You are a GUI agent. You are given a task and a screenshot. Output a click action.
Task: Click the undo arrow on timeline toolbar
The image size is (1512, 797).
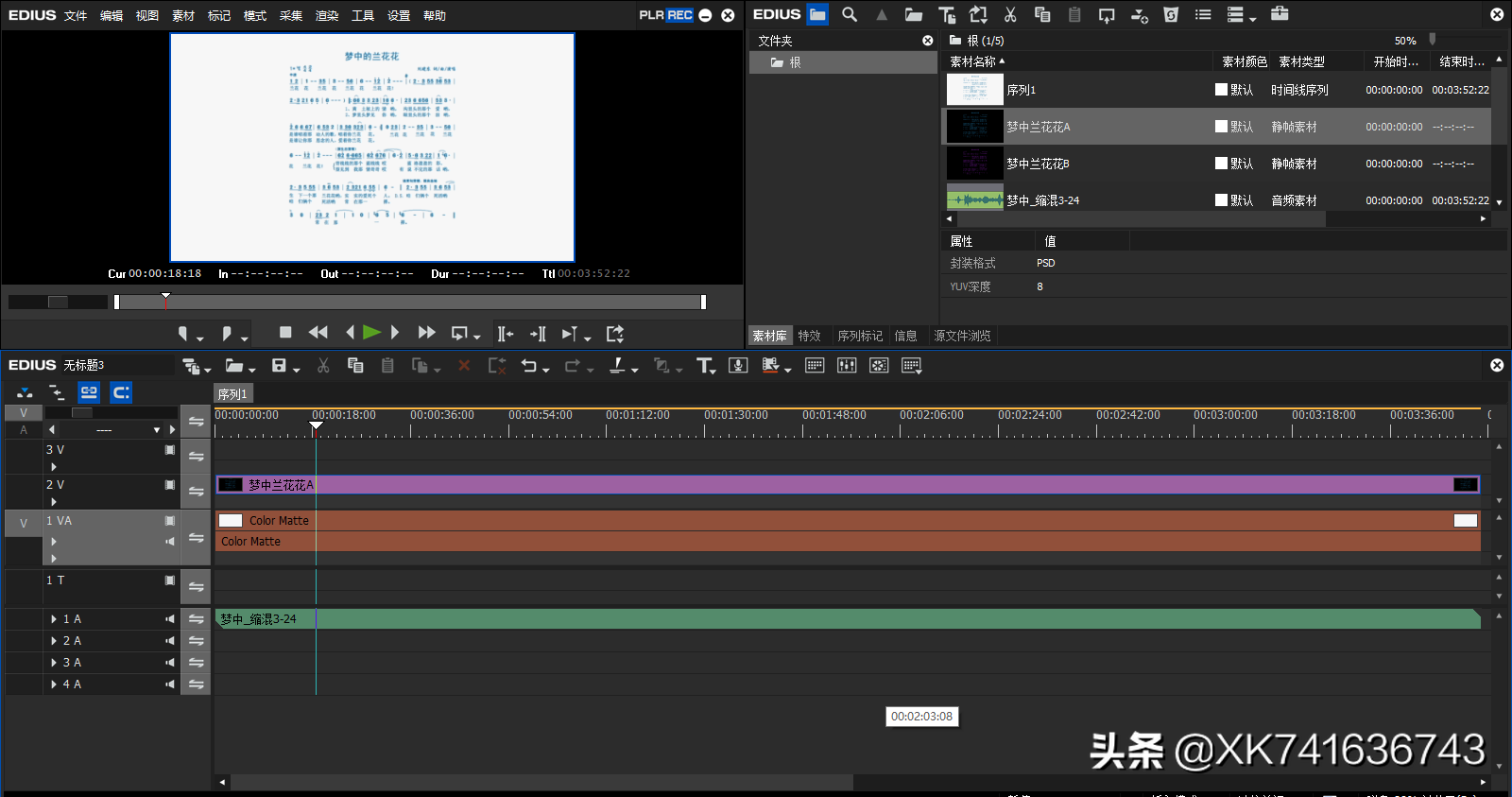[528, 366]
